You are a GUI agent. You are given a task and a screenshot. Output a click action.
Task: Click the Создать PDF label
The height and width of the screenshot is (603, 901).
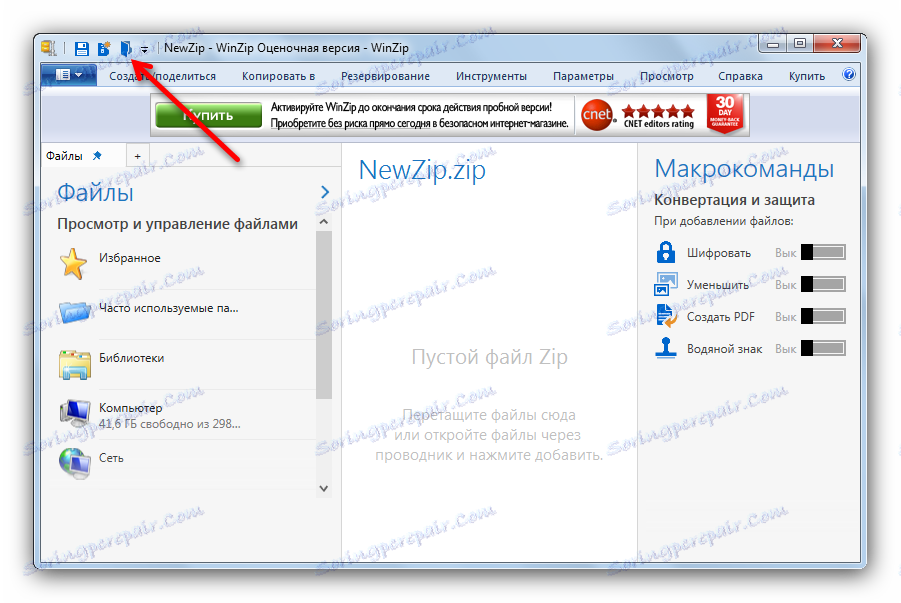pyautogui.click(x=721, y=317)
